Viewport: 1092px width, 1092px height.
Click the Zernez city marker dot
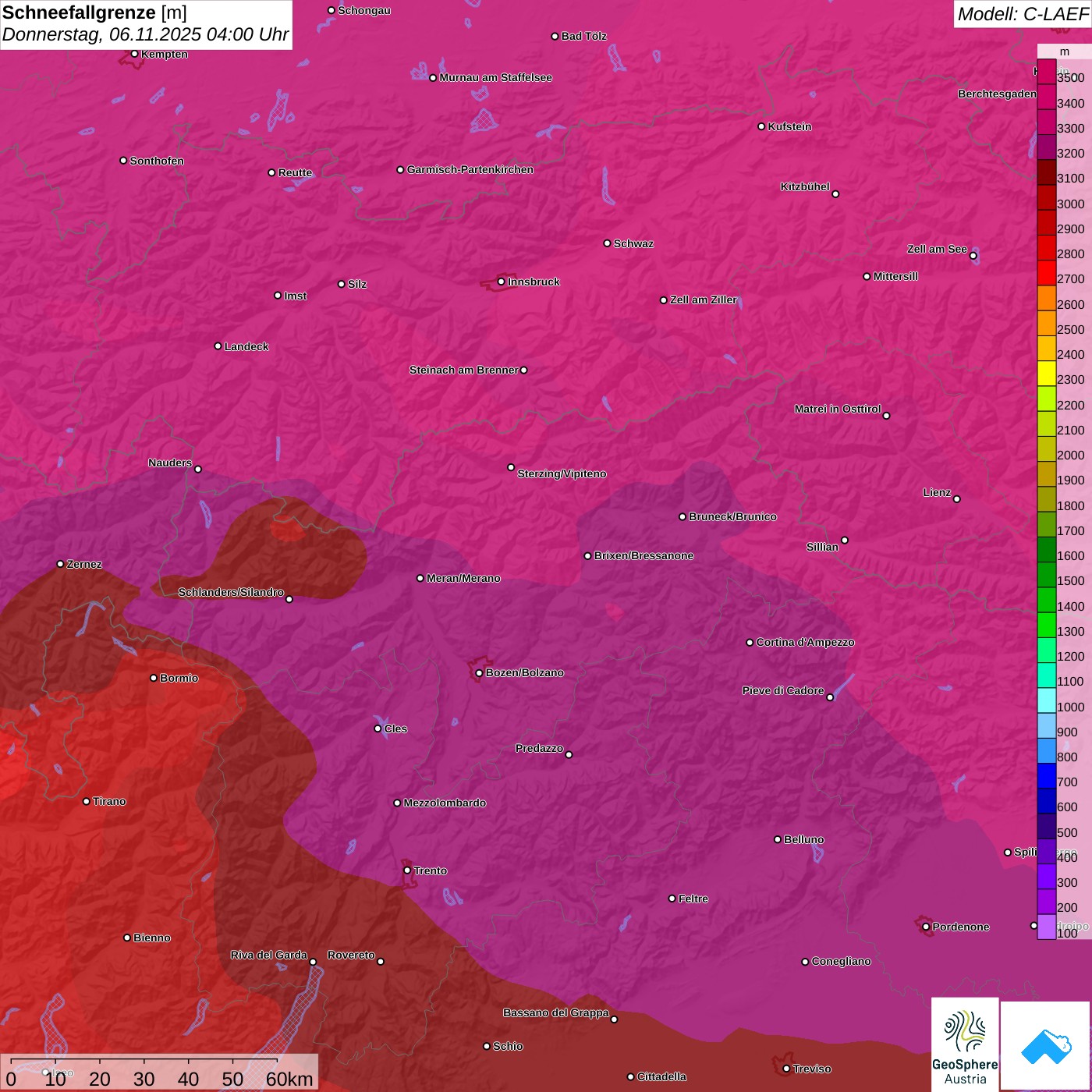point(60,564)
